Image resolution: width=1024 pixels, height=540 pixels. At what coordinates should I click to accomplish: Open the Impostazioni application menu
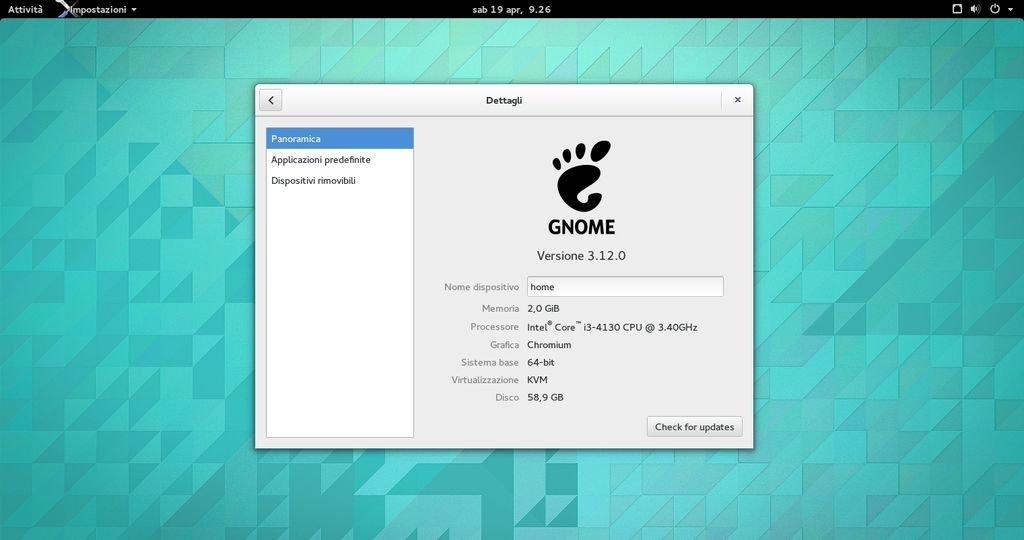coord(102,9)
